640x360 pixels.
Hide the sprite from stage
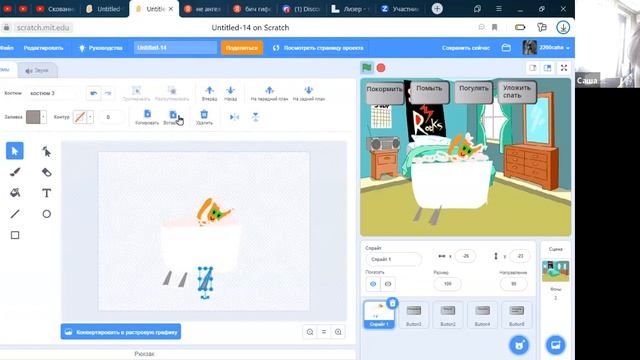388,284
